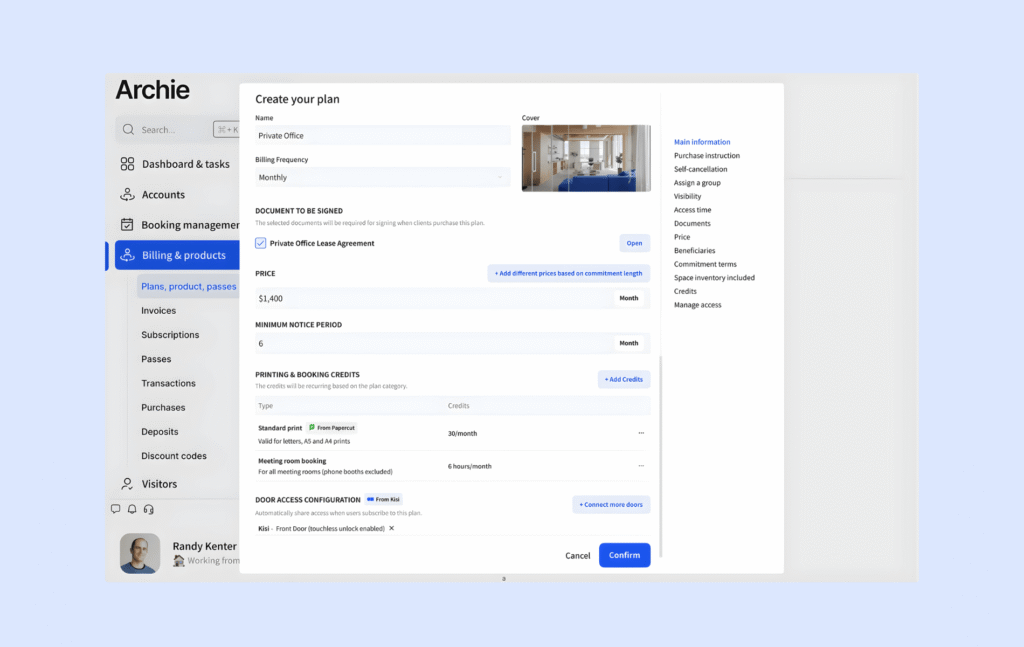This screenshot has height=647, width=1024.
Task: Open the Month unit selector for Price
Action: (x=628, y=298)
